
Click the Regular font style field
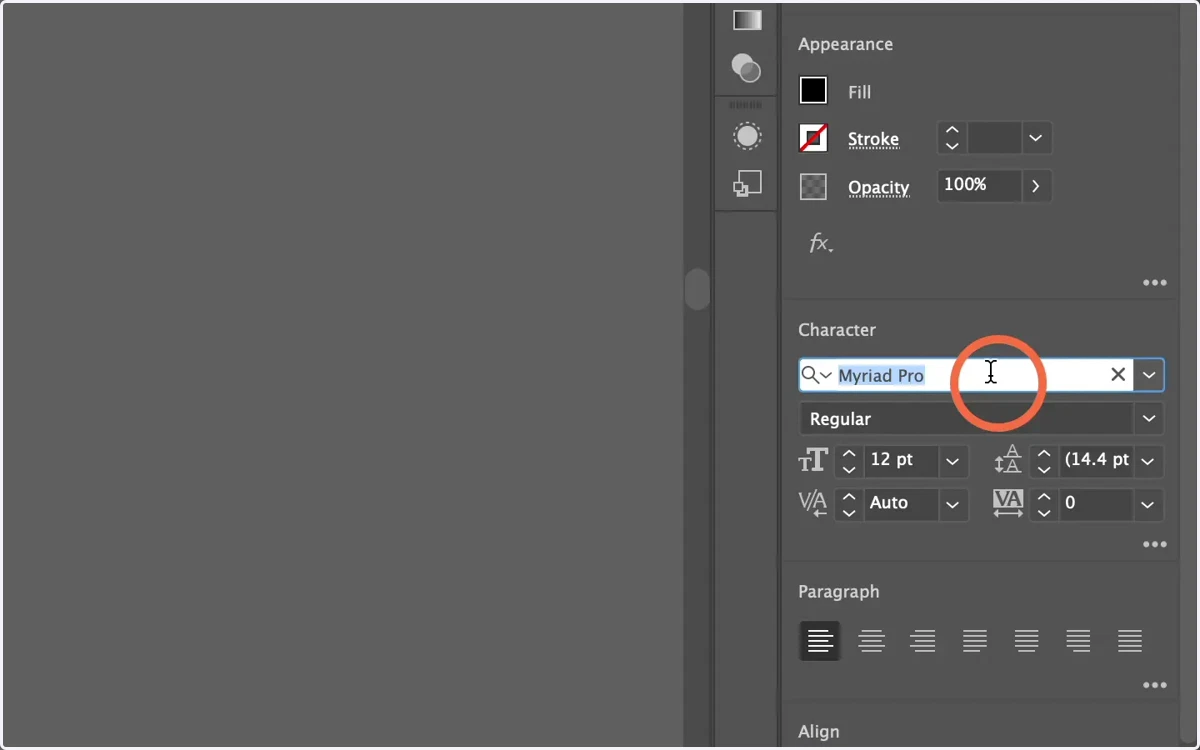(967, 419)
